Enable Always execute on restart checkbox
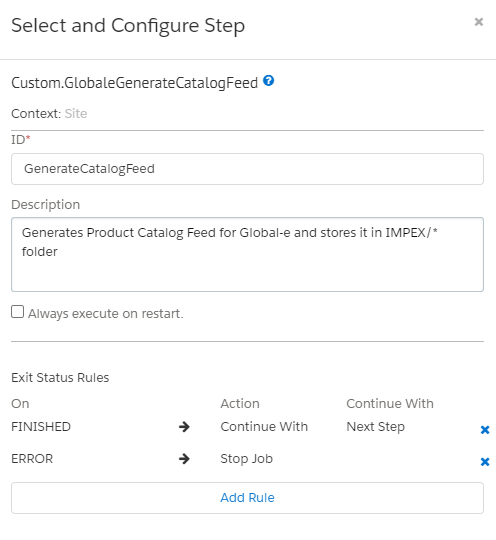 coord(18,312)
